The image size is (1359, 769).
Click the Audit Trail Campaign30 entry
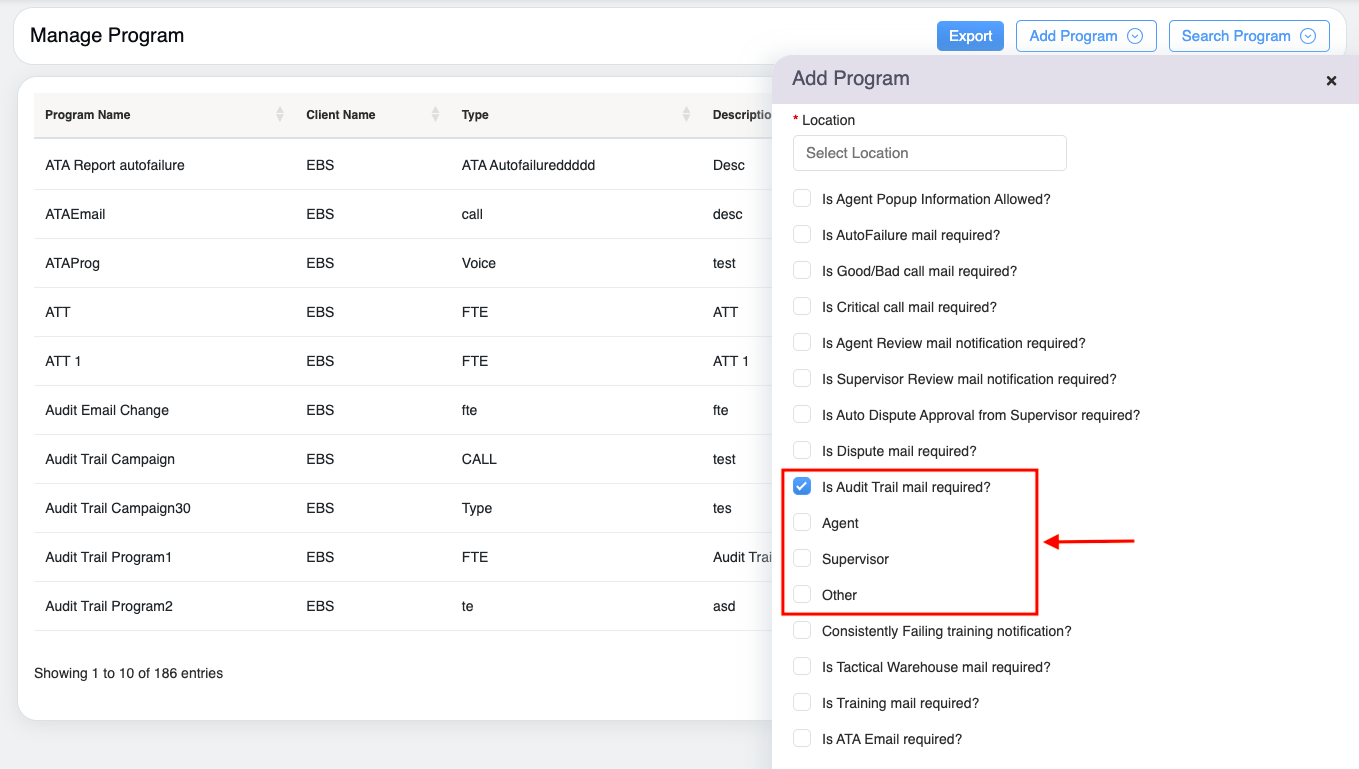point(118,508)
